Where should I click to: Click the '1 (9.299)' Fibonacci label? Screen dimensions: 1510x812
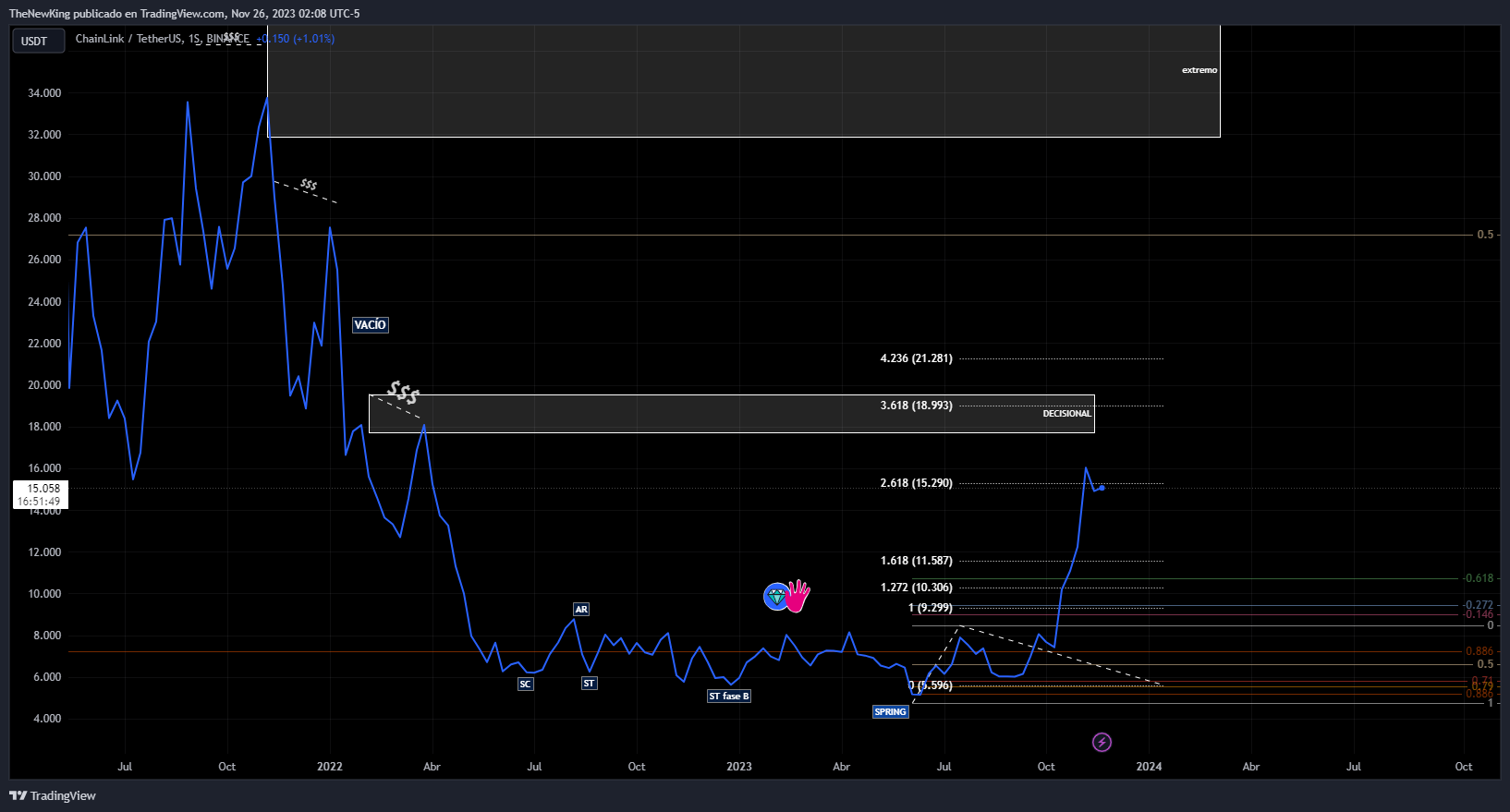[930, 608]
